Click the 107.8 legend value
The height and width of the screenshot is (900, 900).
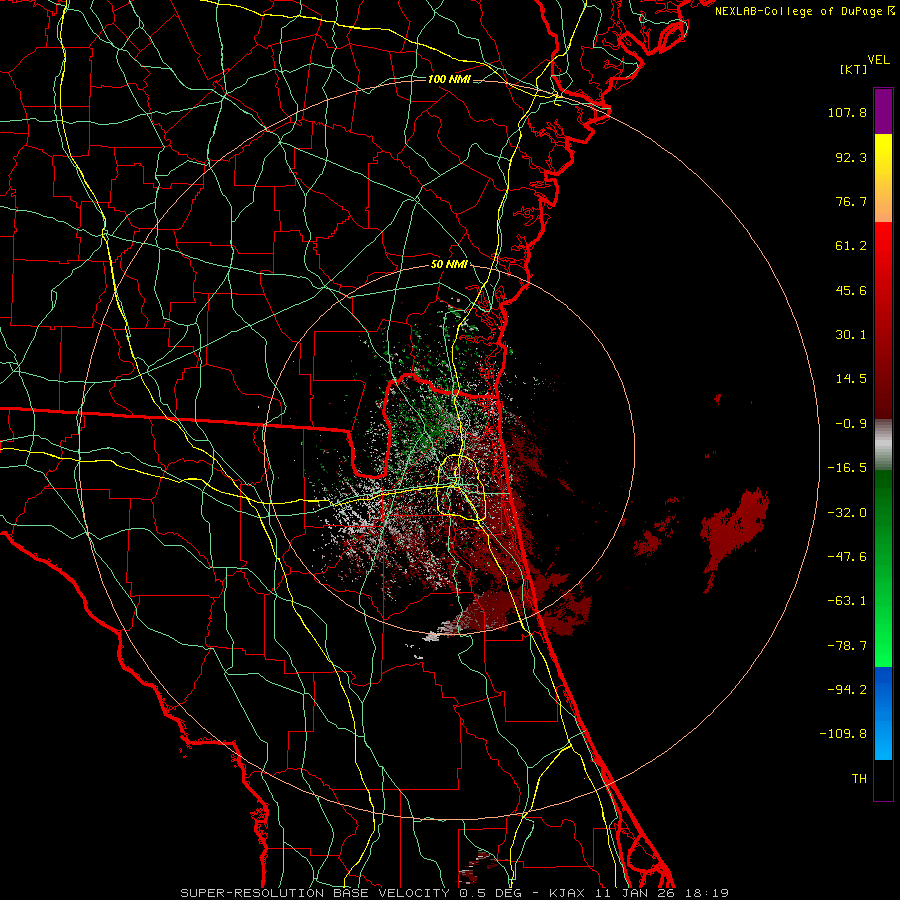847,112
